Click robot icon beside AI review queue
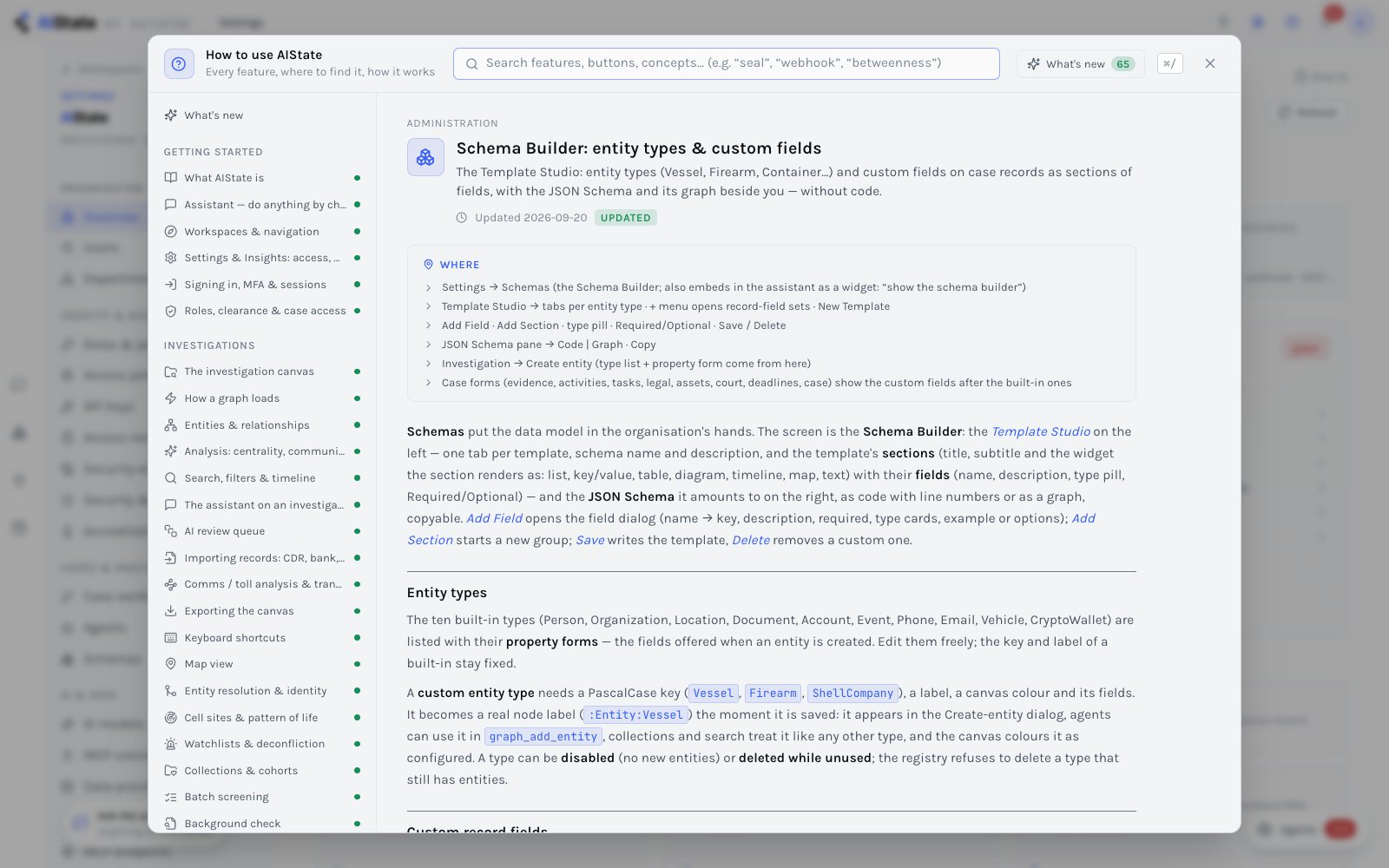 171,531
